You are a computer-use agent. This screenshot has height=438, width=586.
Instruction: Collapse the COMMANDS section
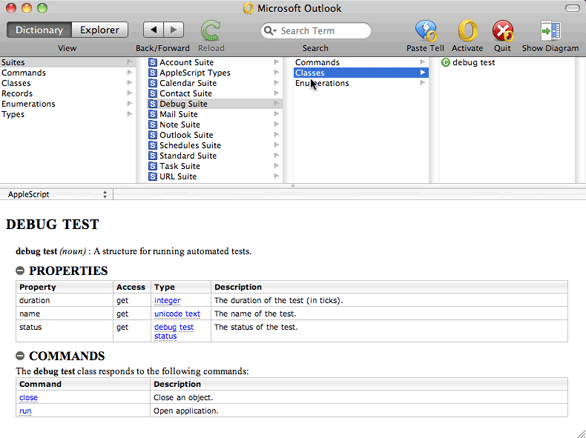20,356
